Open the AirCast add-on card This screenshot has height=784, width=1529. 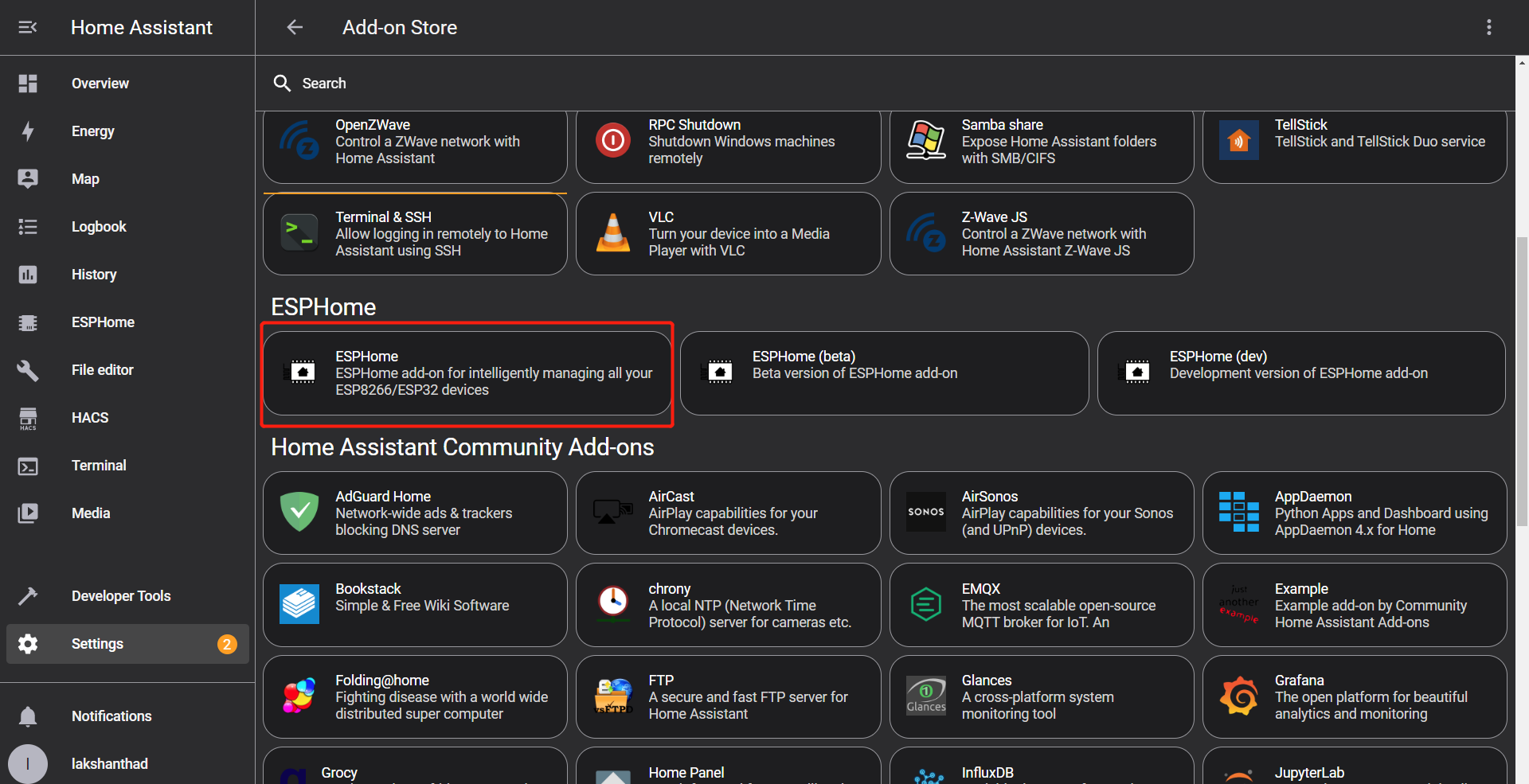pyautogui.click(x=728, y=513)
